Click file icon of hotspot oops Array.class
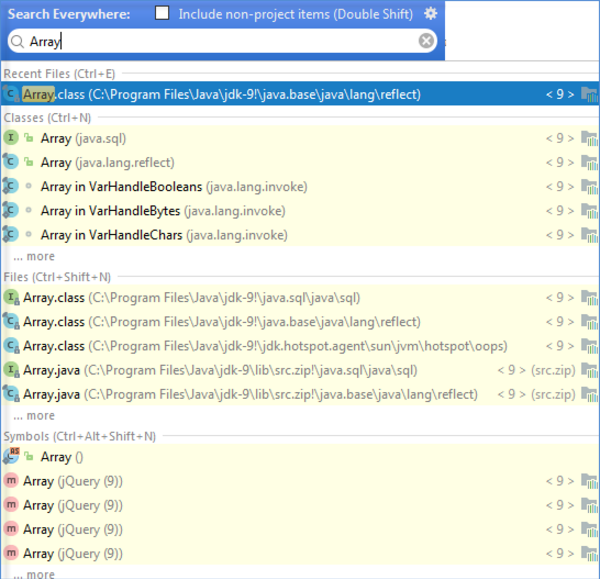This screenshot has width=601, height=579. (x=11, y=346)
